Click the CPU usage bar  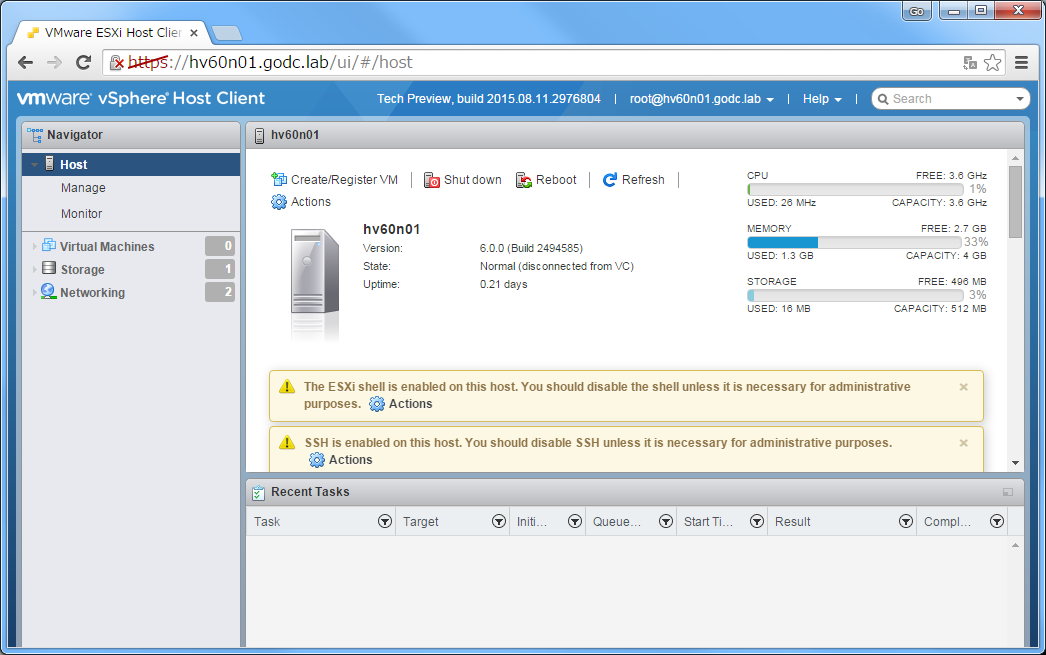[855, 189]
